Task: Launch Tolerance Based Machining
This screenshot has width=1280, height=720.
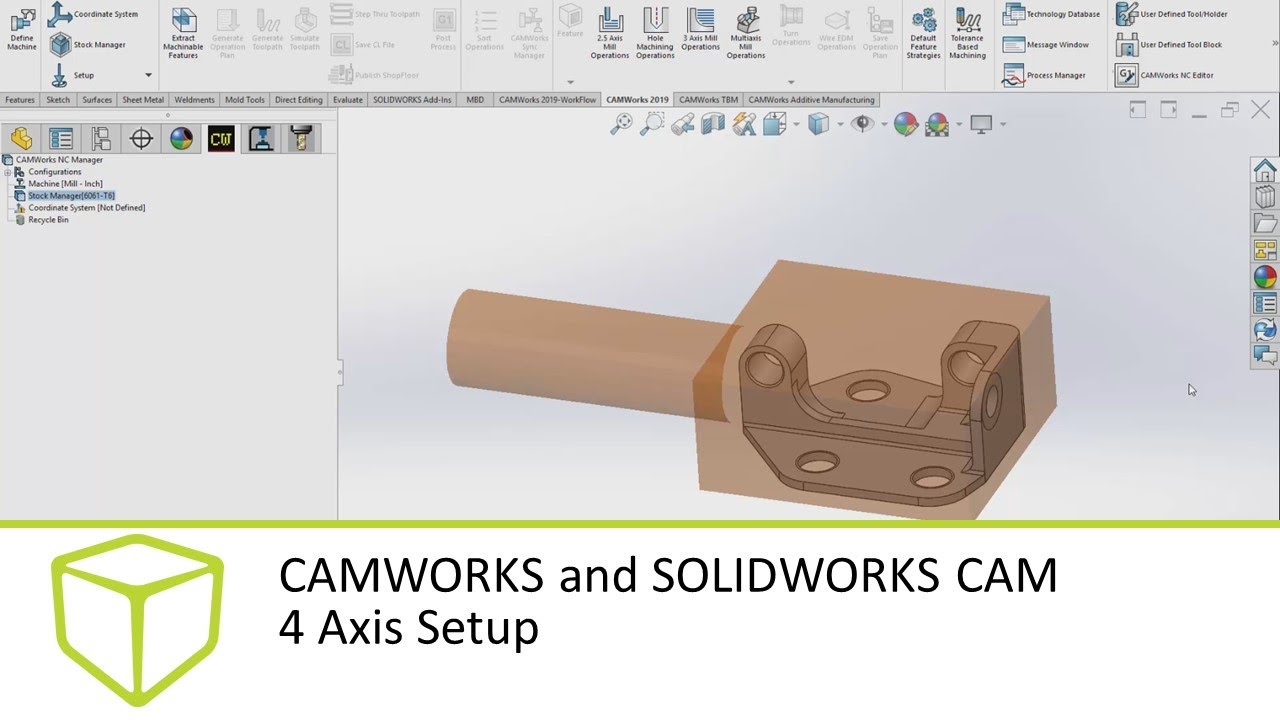Action: point(967,32)
